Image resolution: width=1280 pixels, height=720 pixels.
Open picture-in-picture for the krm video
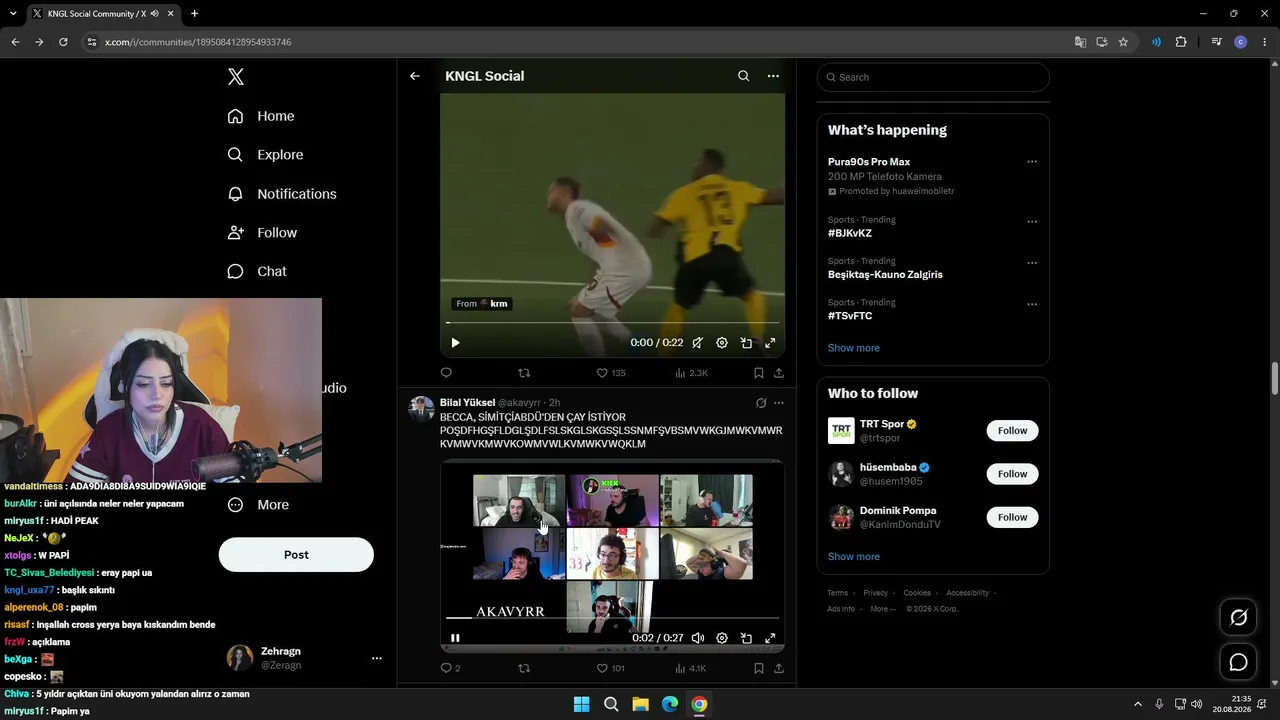(x=746, y=343)
